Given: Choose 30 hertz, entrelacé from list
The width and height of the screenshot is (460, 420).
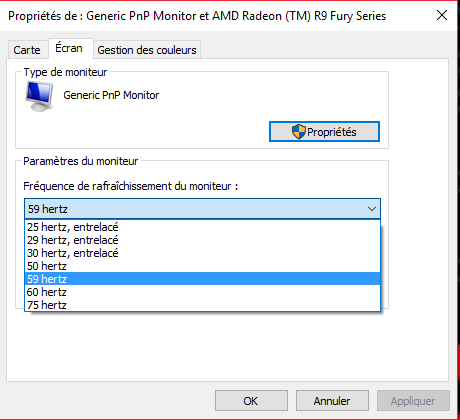Looking at the screenshot, I should coord(202,253).
